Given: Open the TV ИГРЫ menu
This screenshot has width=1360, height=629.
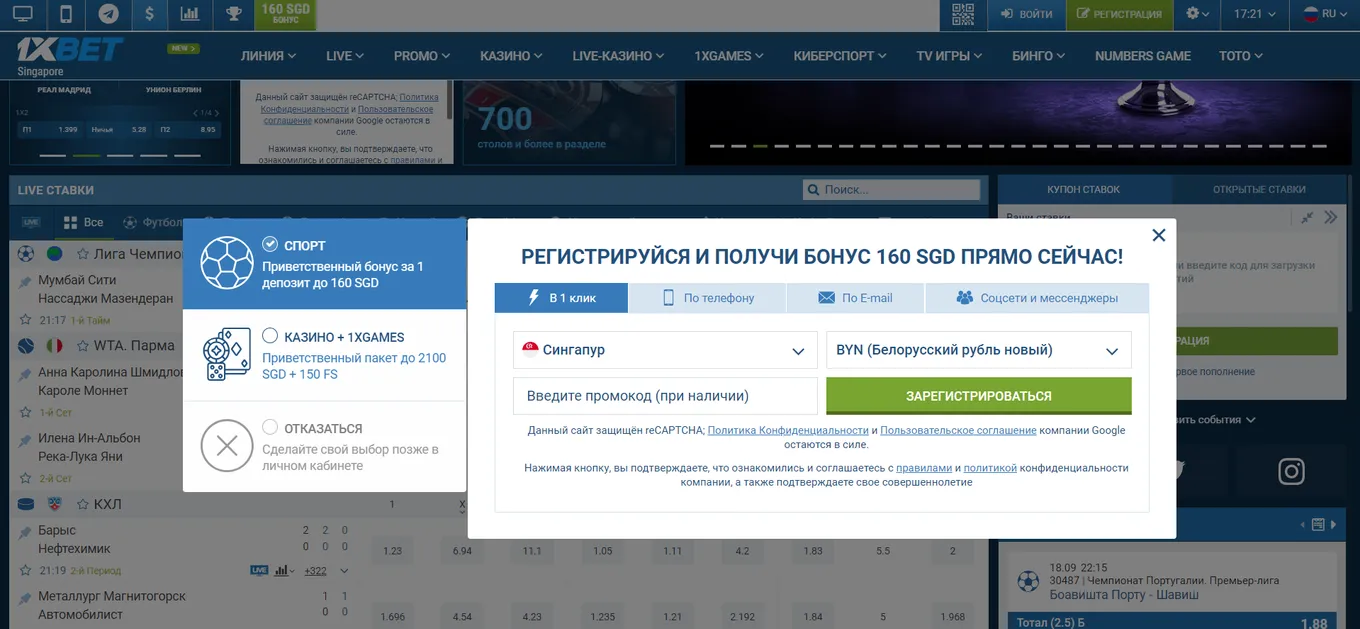Looking at the screenshot, I should (x=949, y=56).
